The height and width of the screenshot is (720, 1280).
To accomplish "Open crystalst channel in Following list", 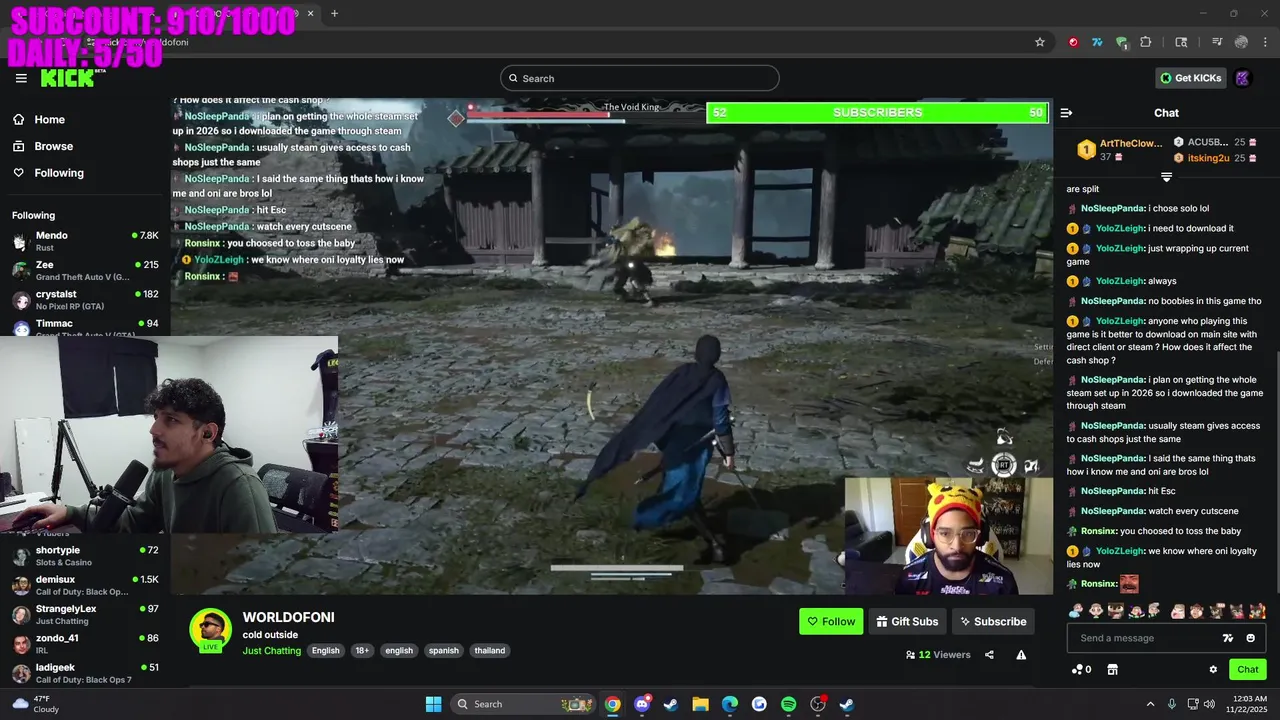I will pyautogui.click(x=85, y=300).
